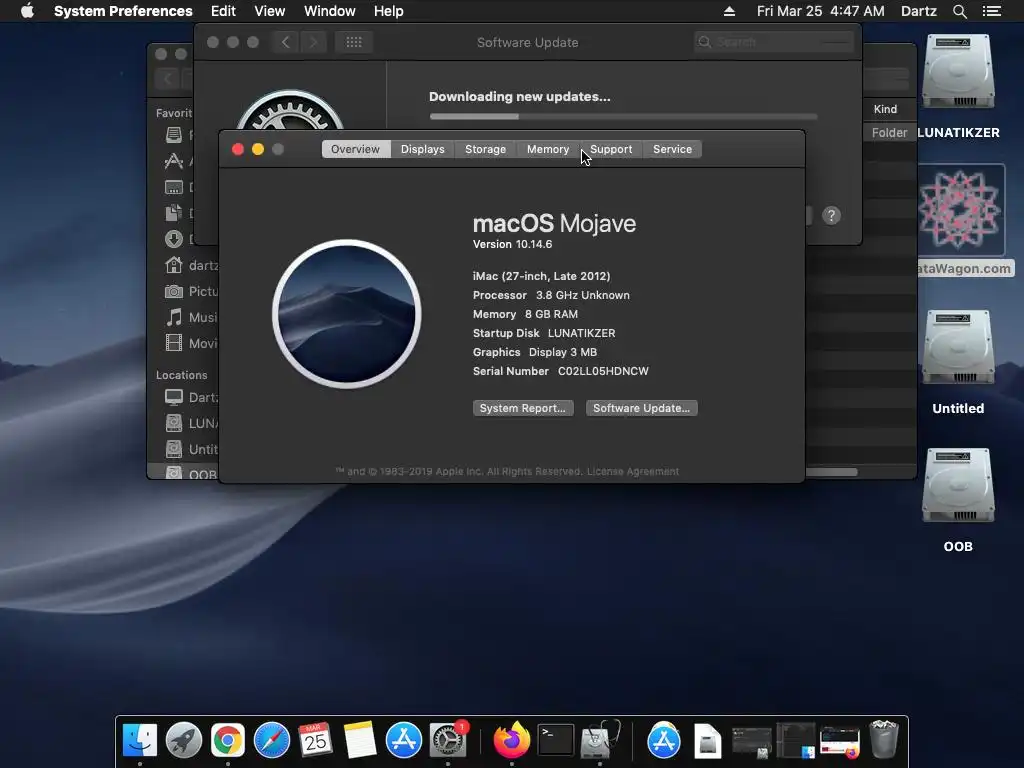Viewport: 1024px width, 768px height.
Task: Click date and time in menu bar
Action: click(x=821, y=11)
